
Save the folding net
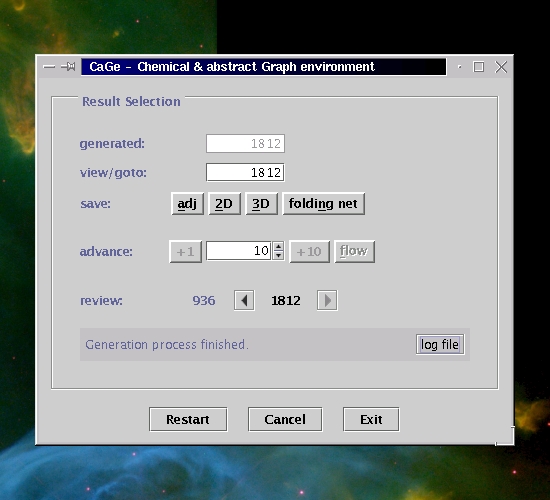tap(323, 204)
